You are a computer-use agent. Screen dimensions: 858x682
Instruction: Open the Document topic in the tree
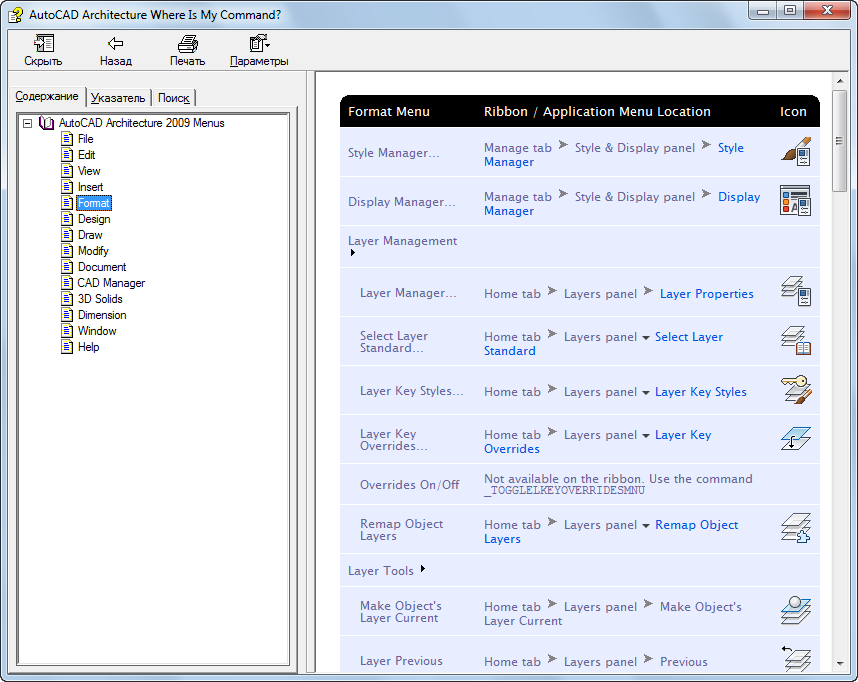point(102,267)
